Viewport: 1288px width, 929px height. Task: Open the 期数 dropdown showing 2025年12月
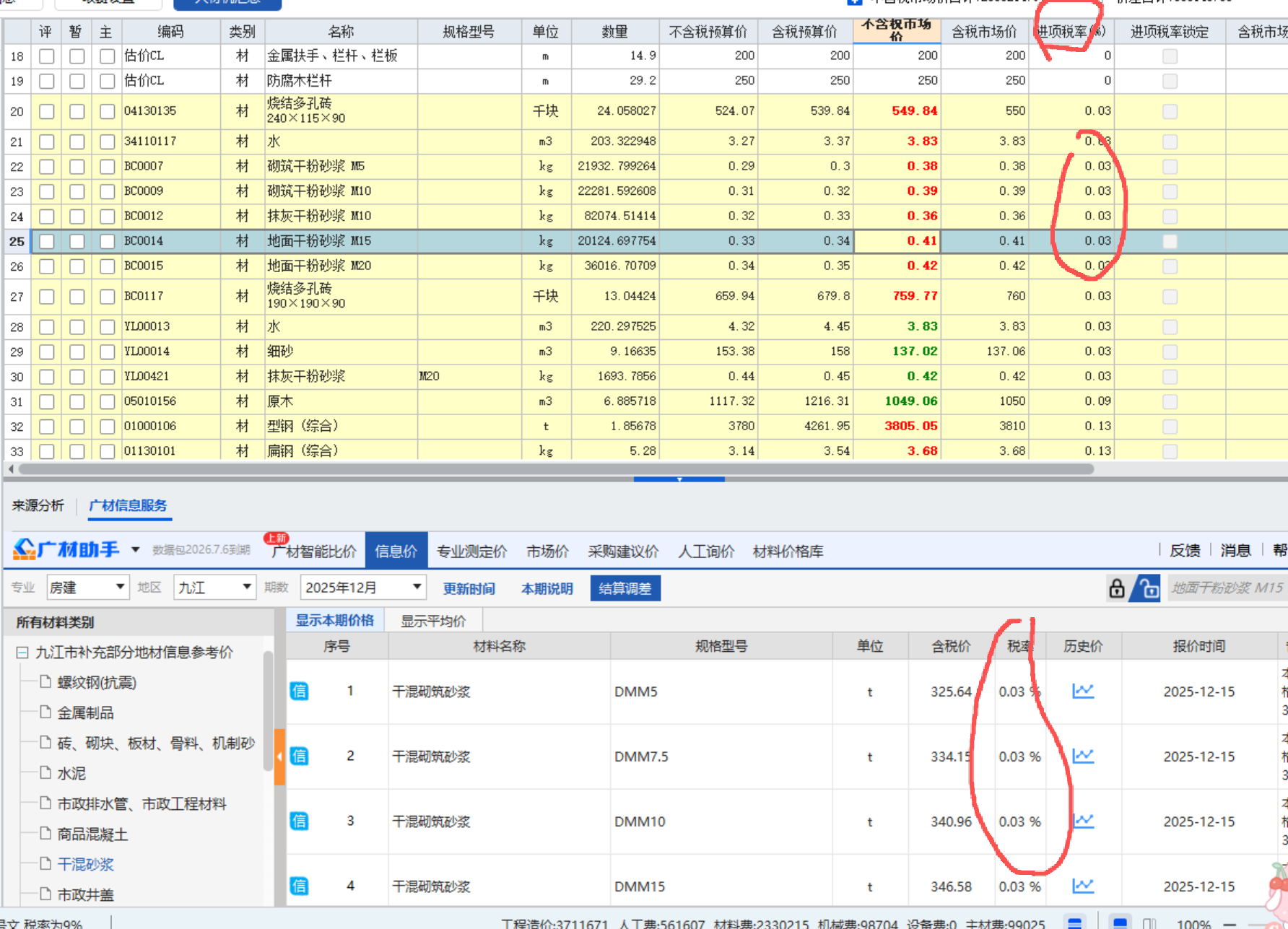(x=363, y=588)
